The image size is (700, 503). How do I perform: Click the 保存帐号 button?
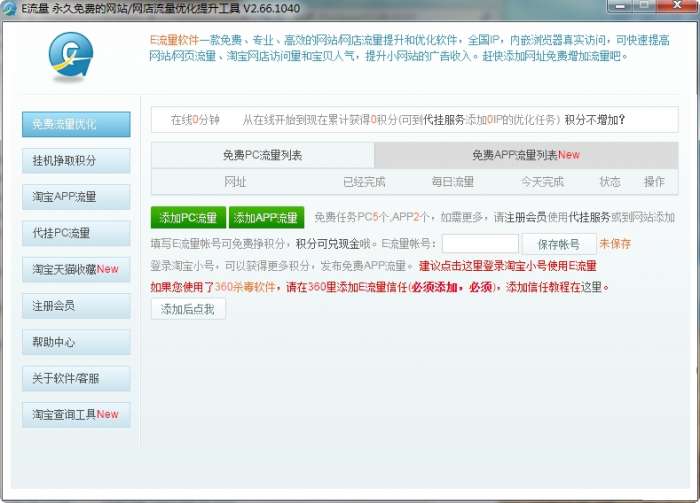click(x=558, y=244)
